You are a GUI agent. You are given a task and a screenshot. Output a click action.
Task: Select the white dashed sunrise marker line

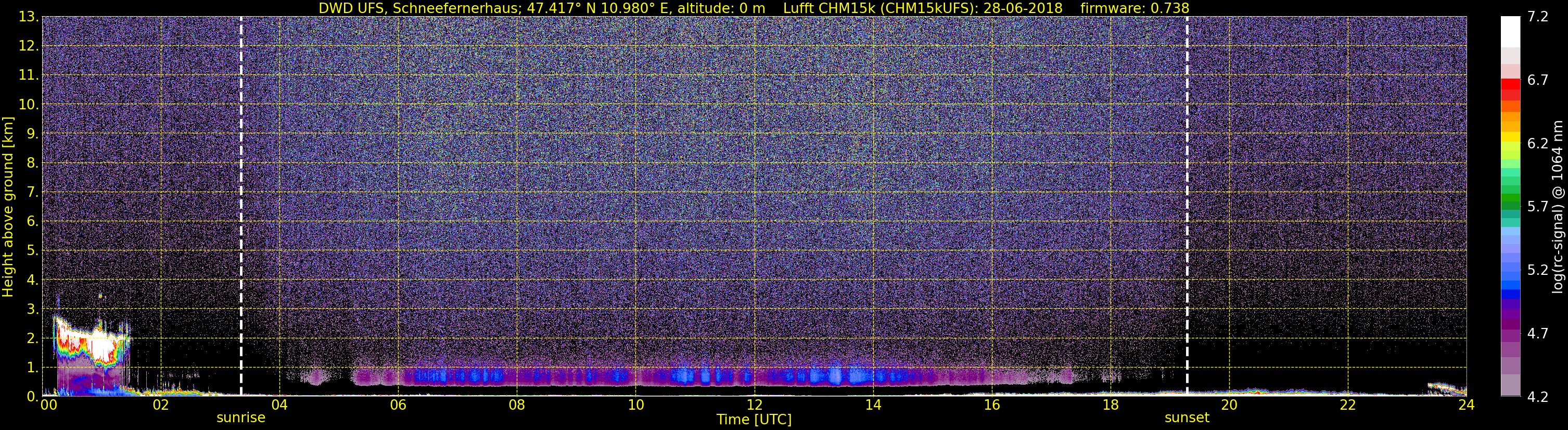coord(241,207)
